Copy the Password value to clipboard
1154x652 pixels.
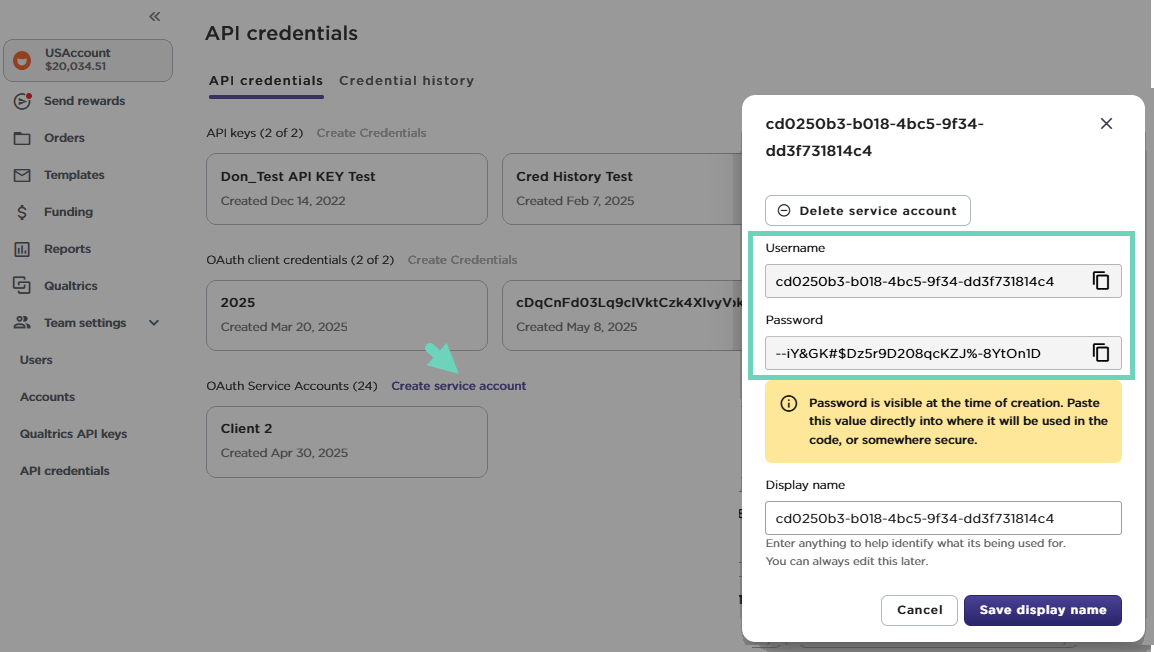coord(1101,353)
